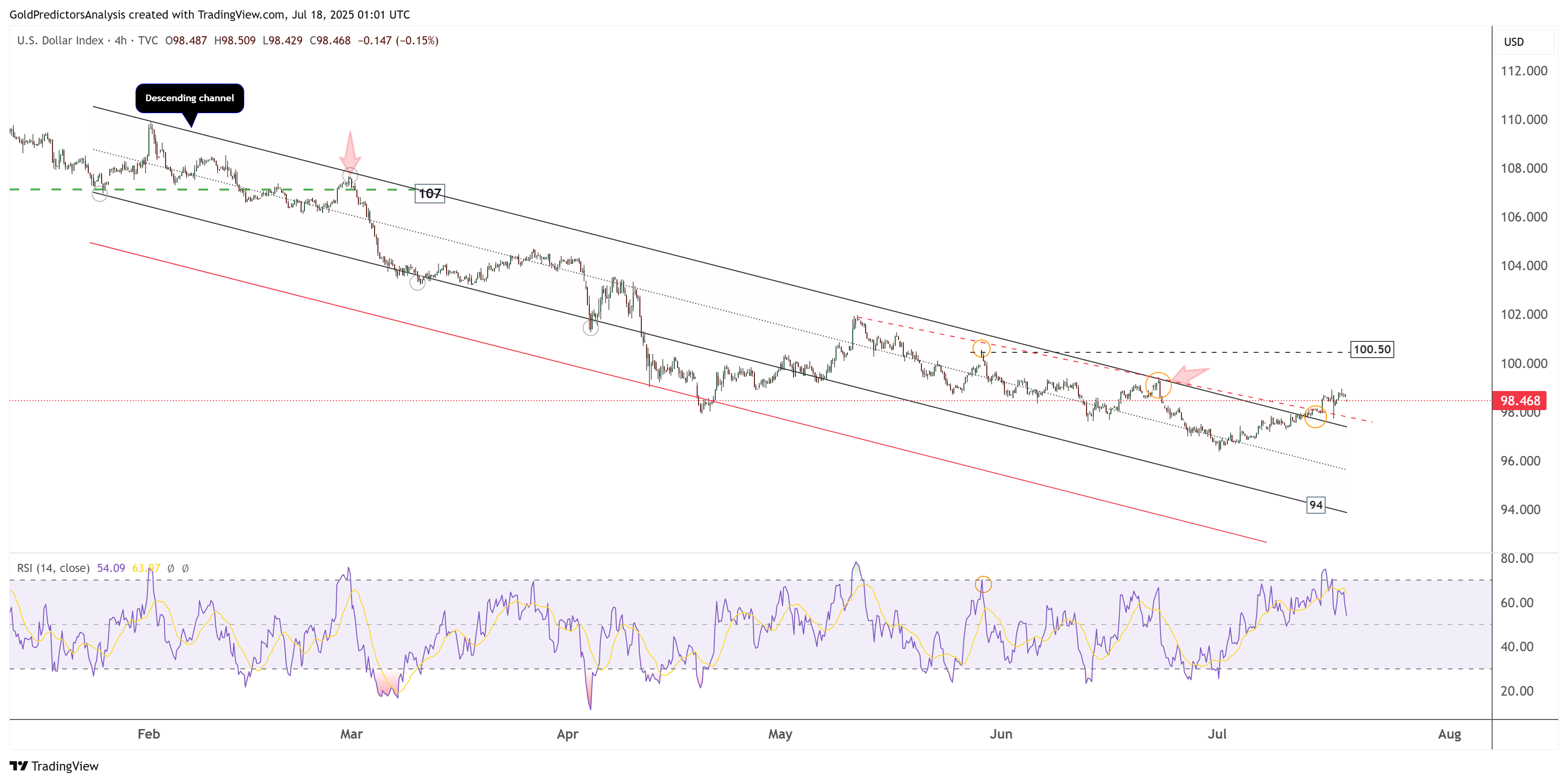This screenshot has height=783, width=1568.
Task: Click the RSI 80.00 scale label
Action: tap(1516, 559)
